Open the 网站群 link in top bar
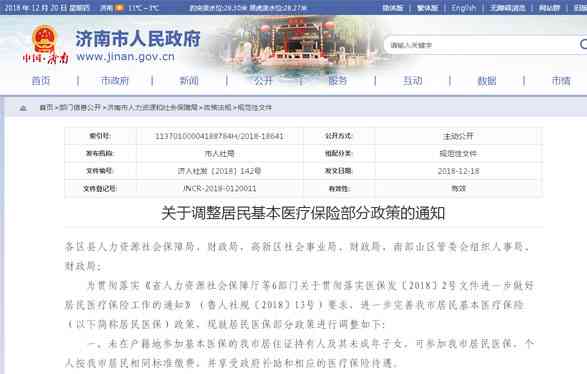 (x=549, y=7)
